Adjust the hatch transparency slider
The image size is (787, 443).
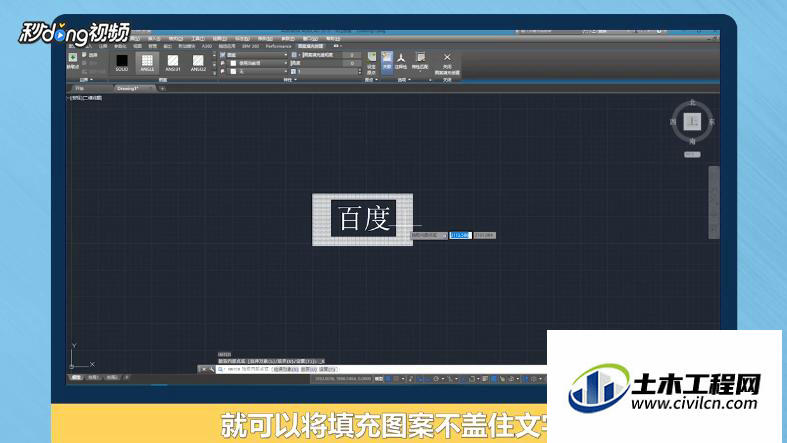[x=327, y=55]
